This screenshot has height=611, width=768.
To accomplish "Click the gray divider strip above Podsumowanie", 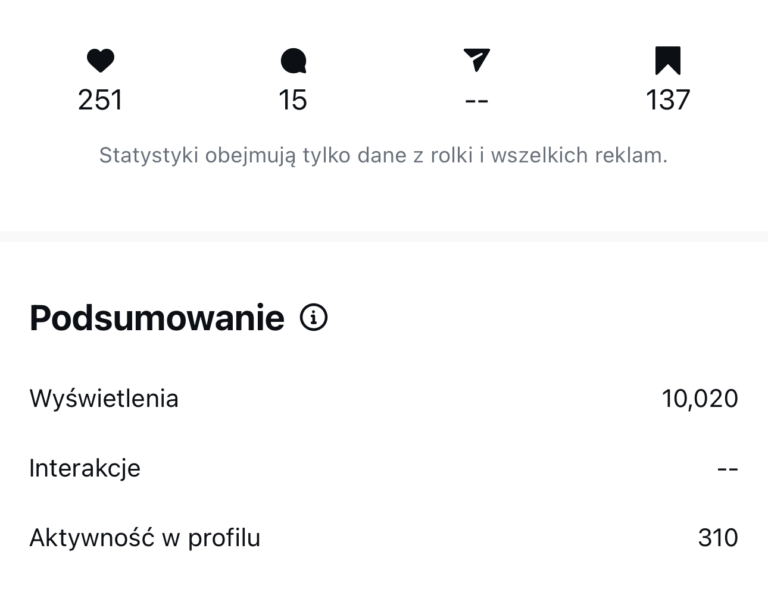I will click(x=384, y=236).
